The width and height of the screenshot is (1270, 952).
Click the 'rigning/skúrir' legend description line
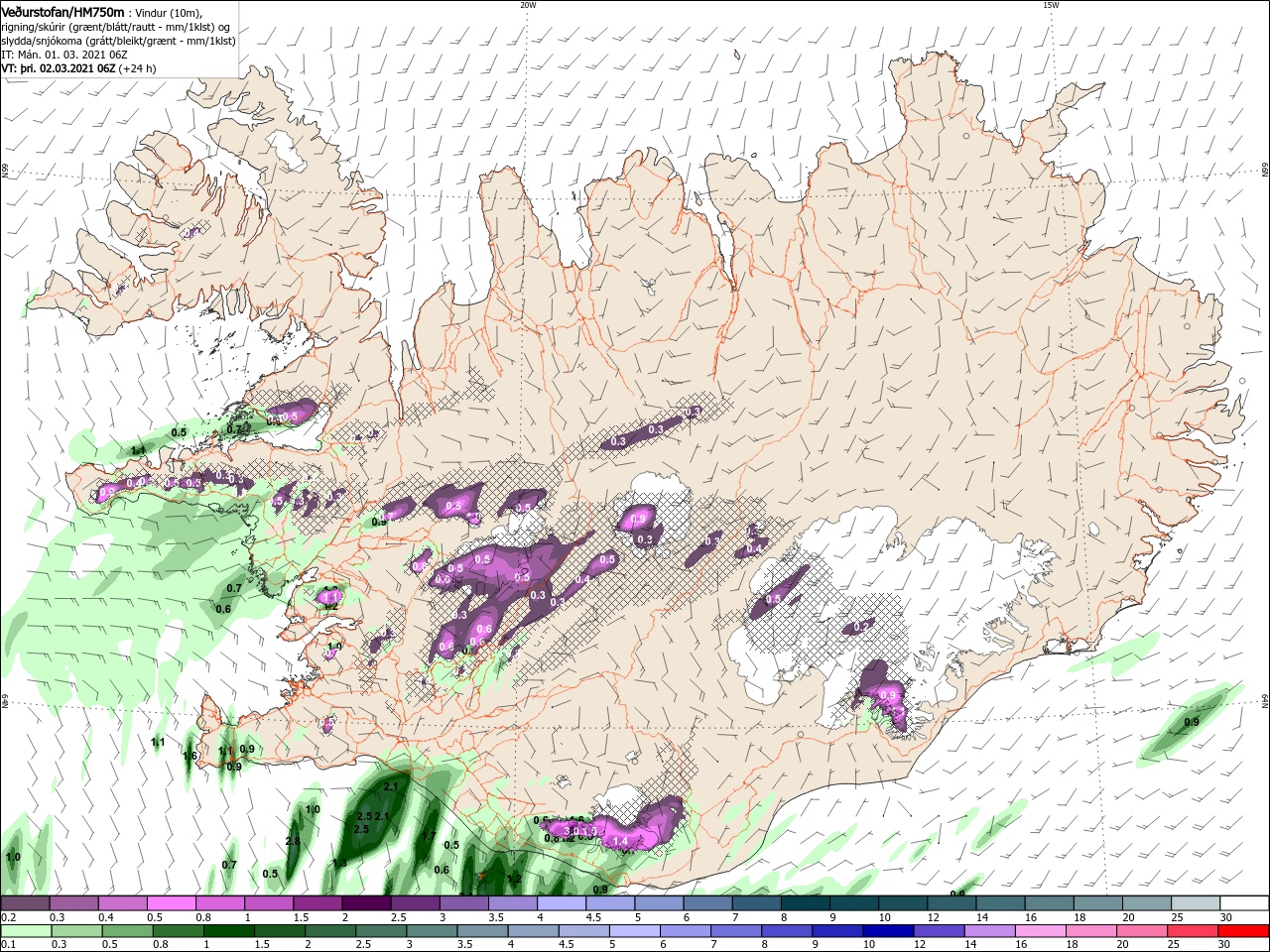(115, 26)
